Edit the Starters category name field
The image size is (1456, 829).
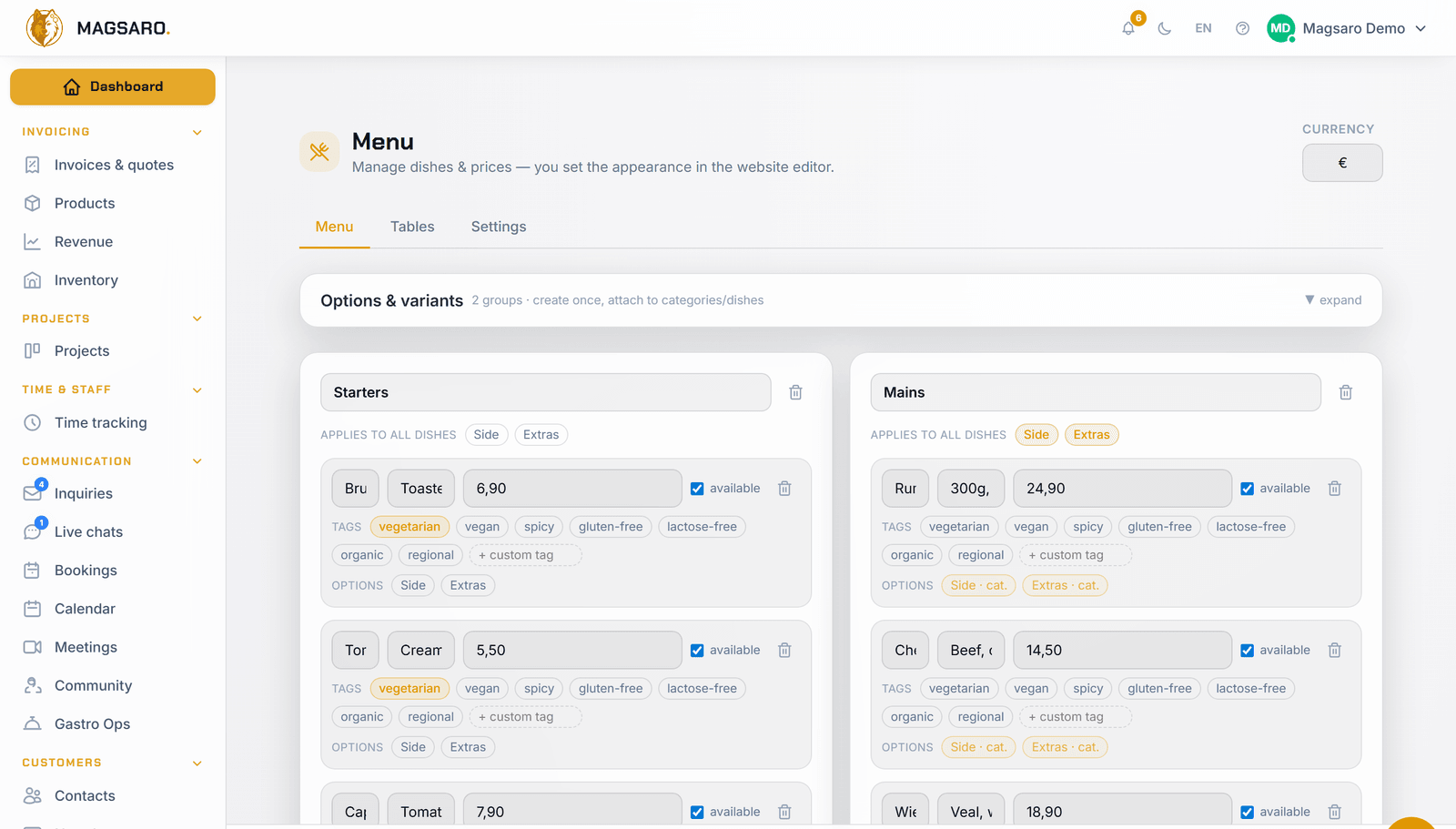tap(546, 392)
